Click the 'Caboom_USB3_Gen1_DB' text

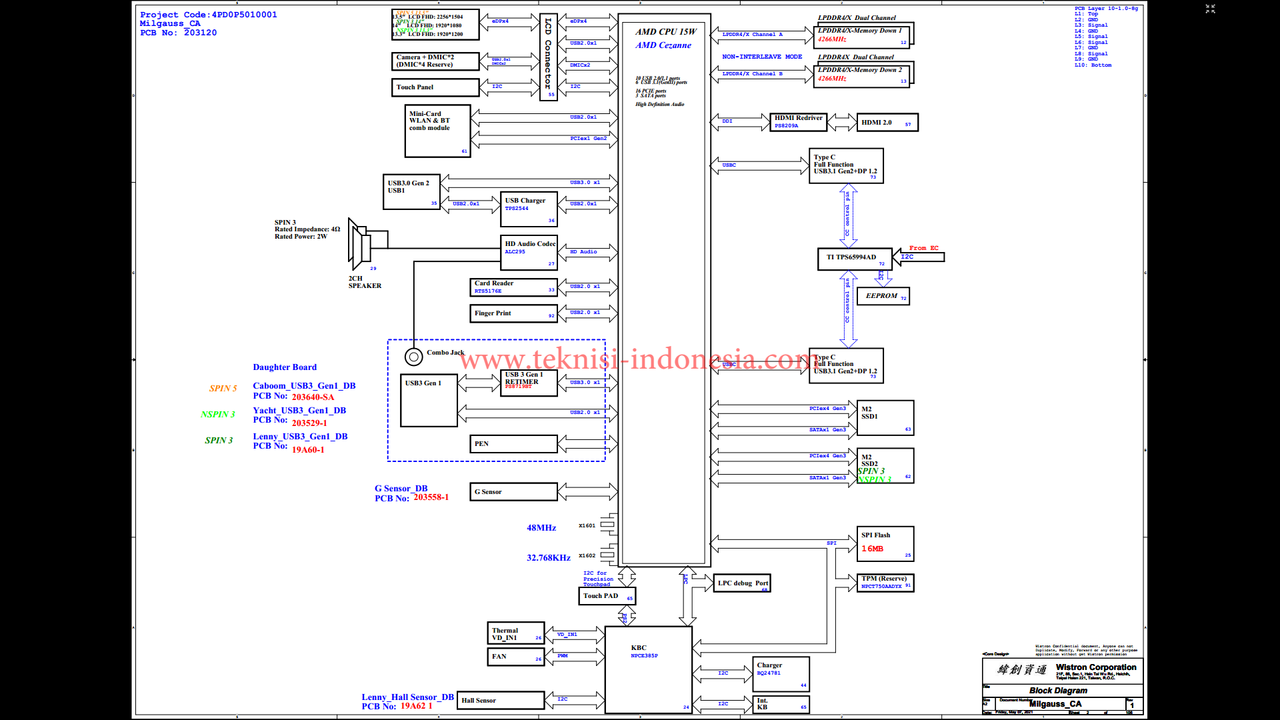click(304, 385)
